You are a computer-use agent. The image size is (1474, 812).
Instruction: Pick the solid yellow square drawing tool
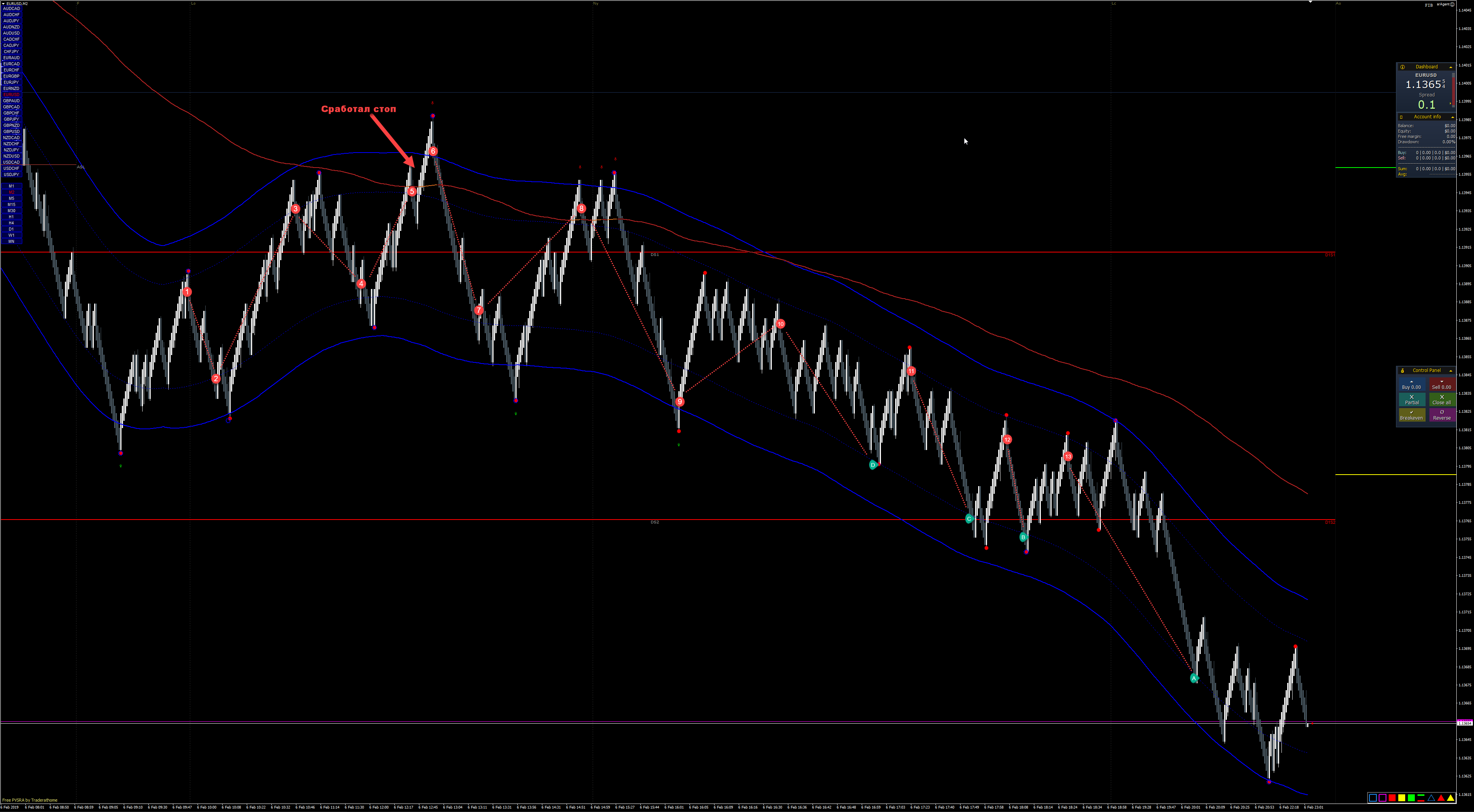pos(1402,798)
